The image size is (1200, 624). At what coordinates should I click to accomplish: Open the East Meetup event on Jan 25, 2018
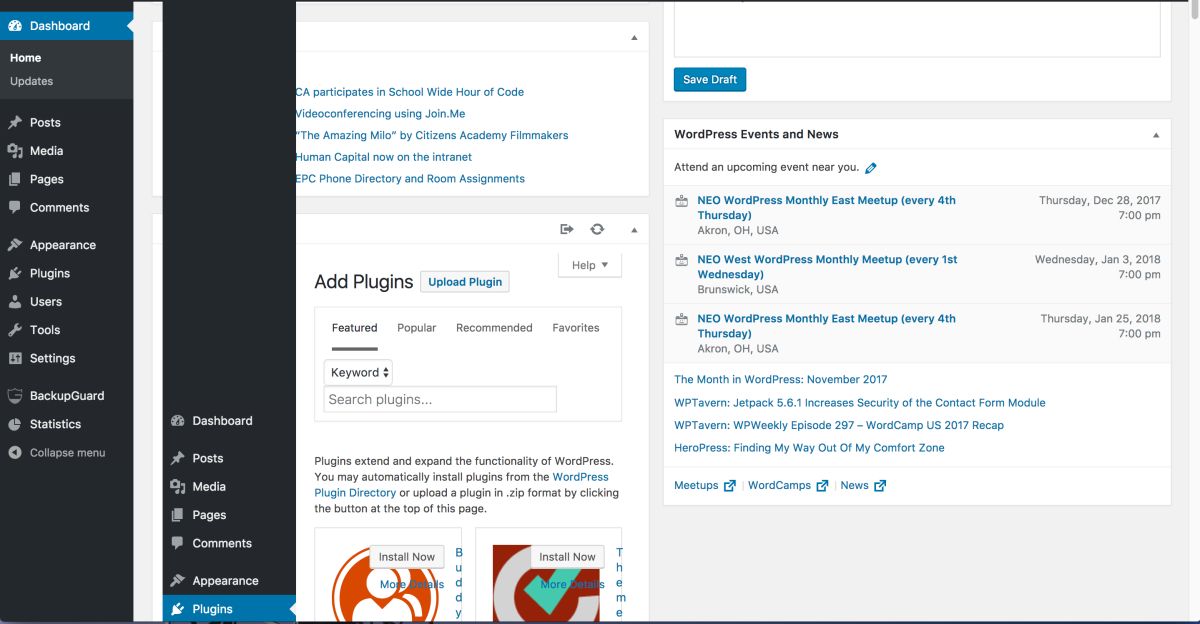pos(826,326)
